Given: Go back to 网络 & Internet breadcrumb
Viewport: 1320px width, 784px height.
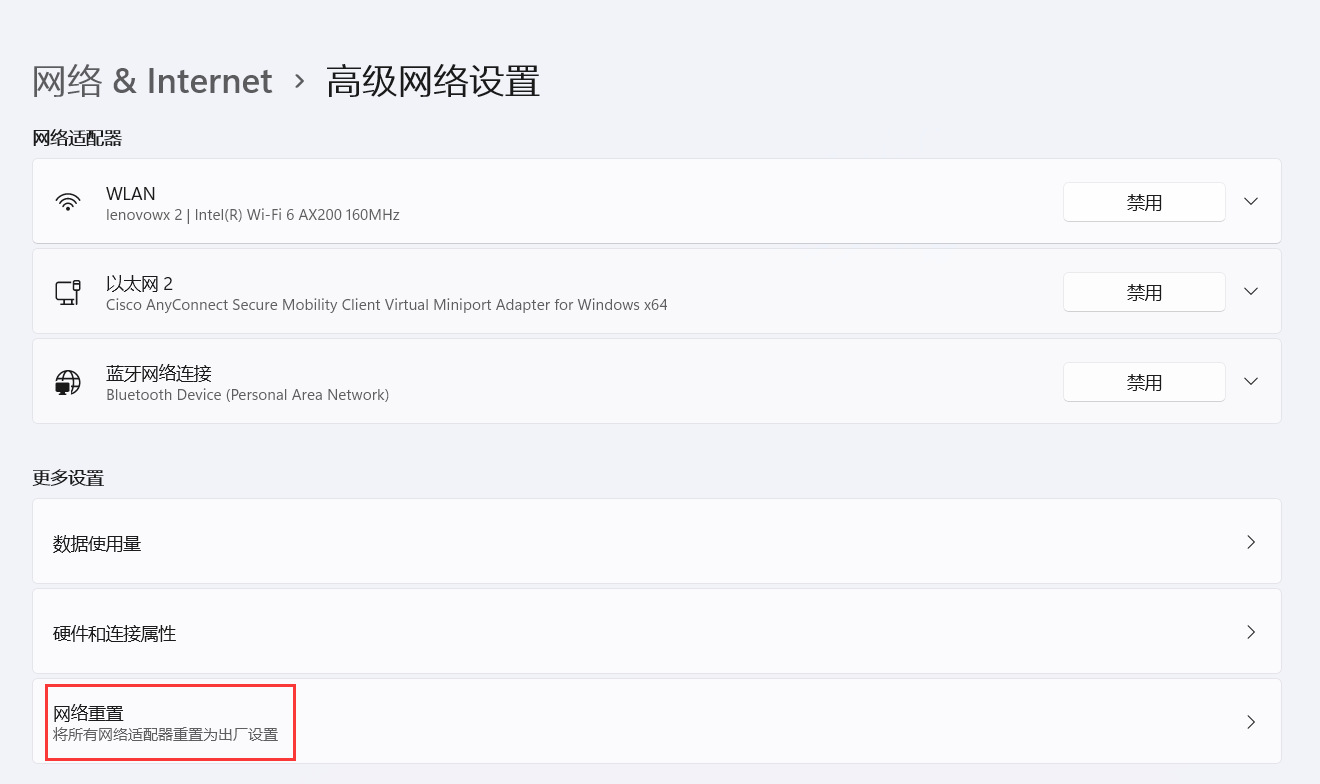Looking at the screenshot, I should pos(152,81).
